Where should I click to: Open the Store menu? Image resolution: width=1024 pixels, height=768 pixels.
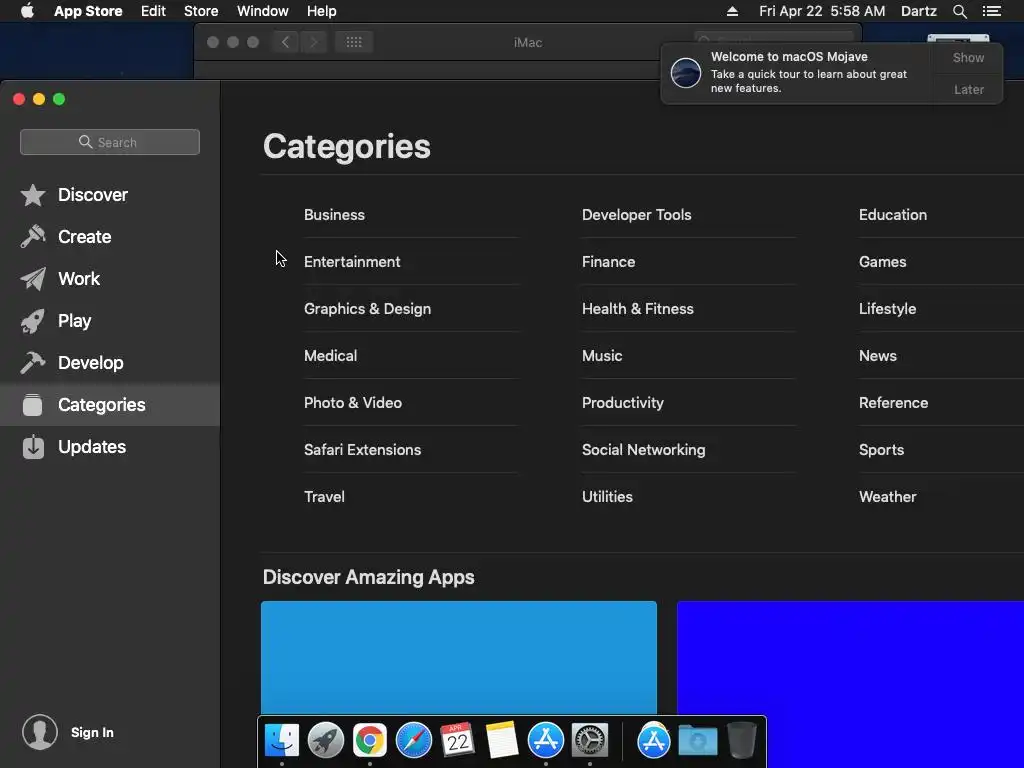(x=201, y=11)
